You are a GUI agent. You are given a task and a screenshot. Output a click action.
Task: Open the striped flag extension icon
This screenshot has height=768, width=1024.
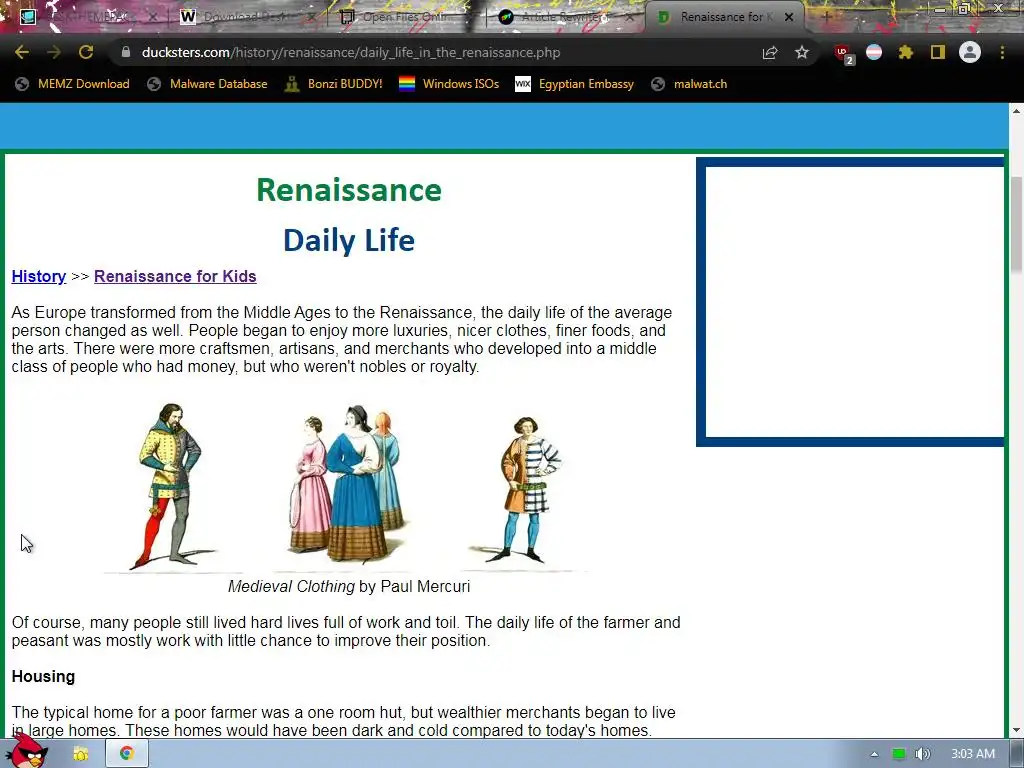tap(874, 52)
